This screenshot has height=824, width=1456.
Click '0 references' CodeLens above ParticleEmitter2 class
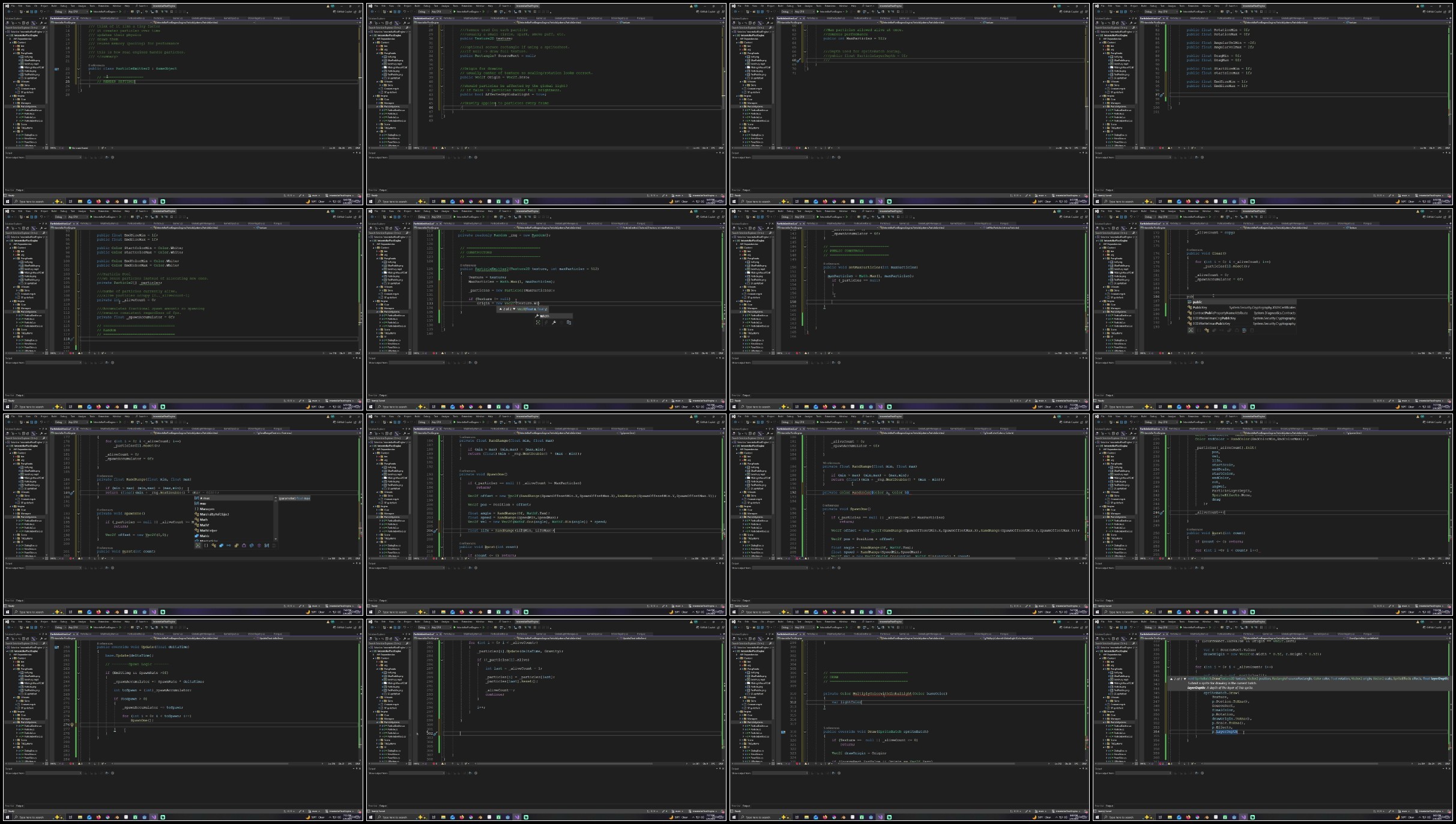[96, 65]
